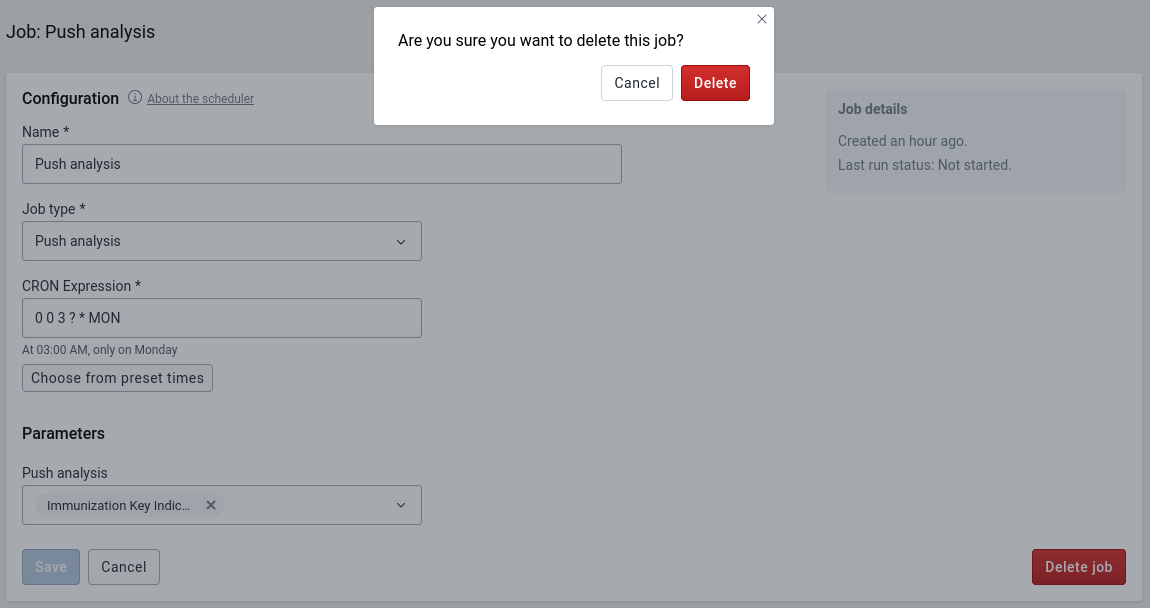Click into the Name input field
This screenshot has height=608, width=1150.
tap(322, 164)
